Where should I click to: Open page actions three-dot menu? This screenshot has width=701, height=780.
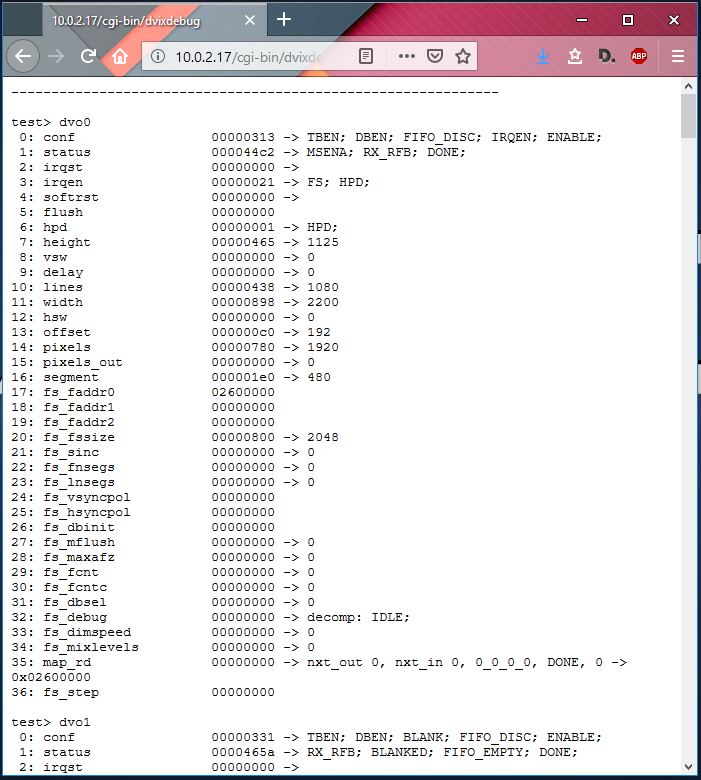[406, 56]
